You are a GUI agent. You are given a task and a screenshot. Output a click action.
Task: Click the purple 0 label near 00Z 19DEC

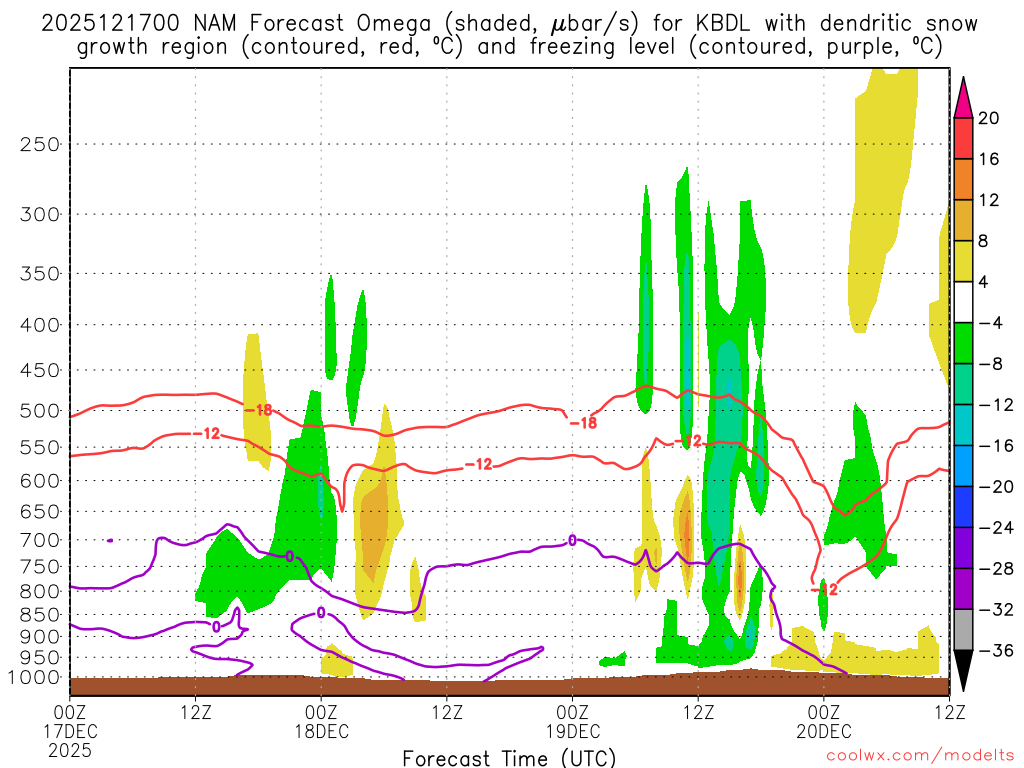[x=573, y=540]
